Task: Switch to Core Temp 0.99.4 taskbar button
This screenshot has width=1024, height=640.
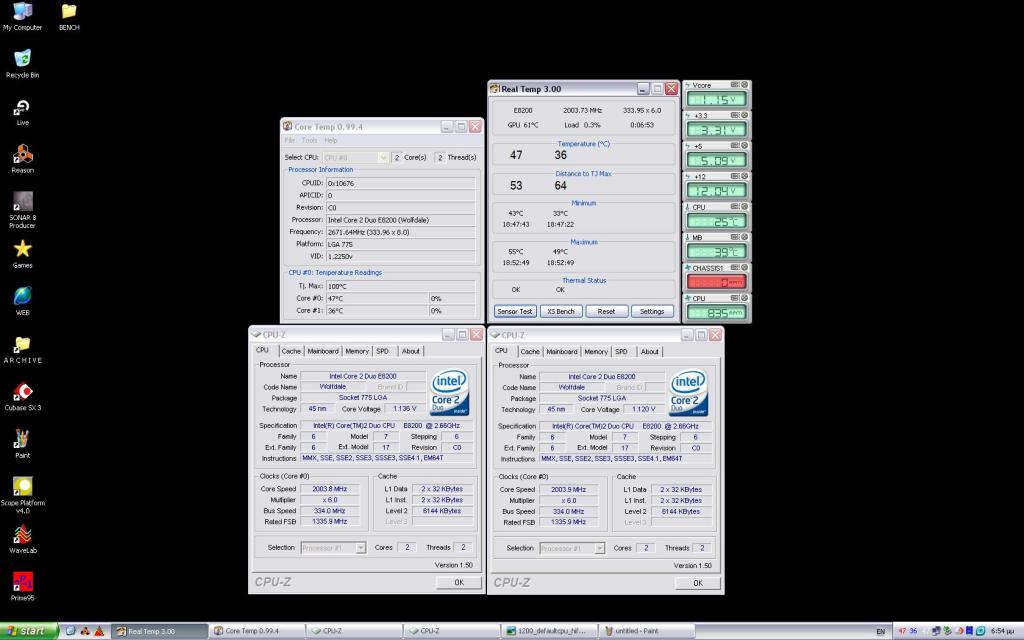Action: pos(257,632)
